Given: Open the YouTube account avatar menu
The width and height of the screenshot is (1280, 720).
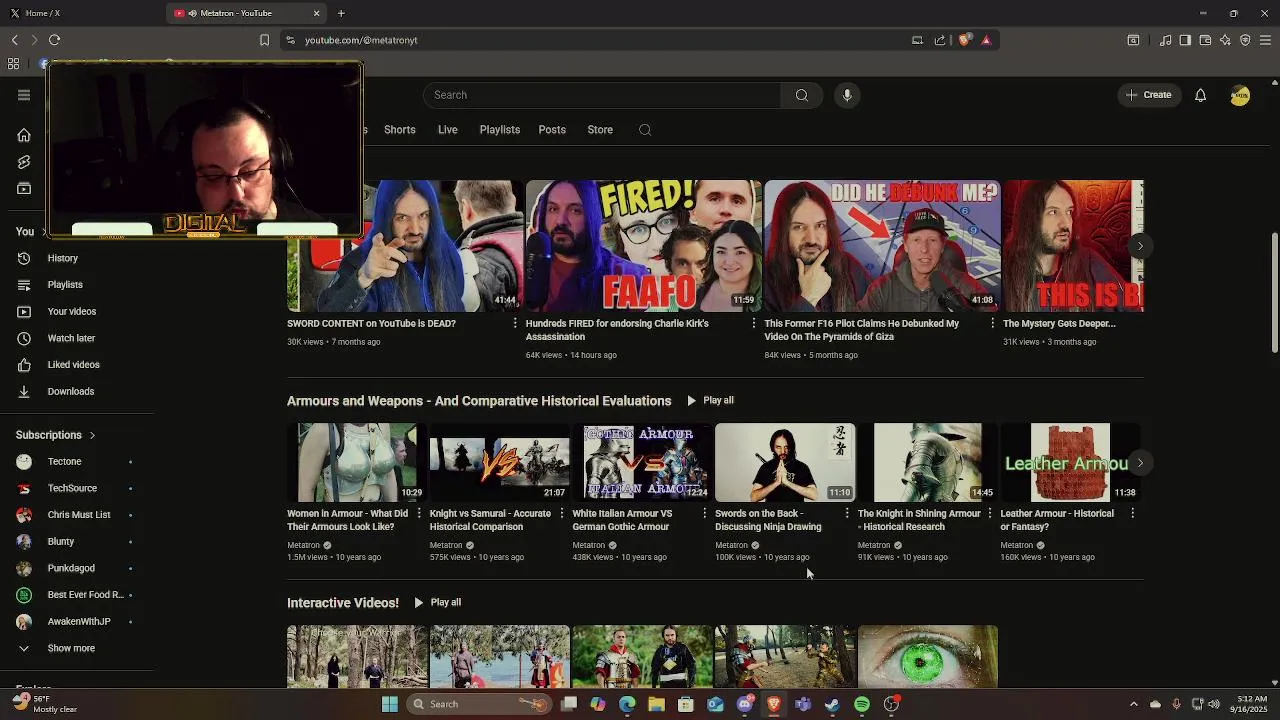Looking at the screenshot, I should coord(1240,95).
